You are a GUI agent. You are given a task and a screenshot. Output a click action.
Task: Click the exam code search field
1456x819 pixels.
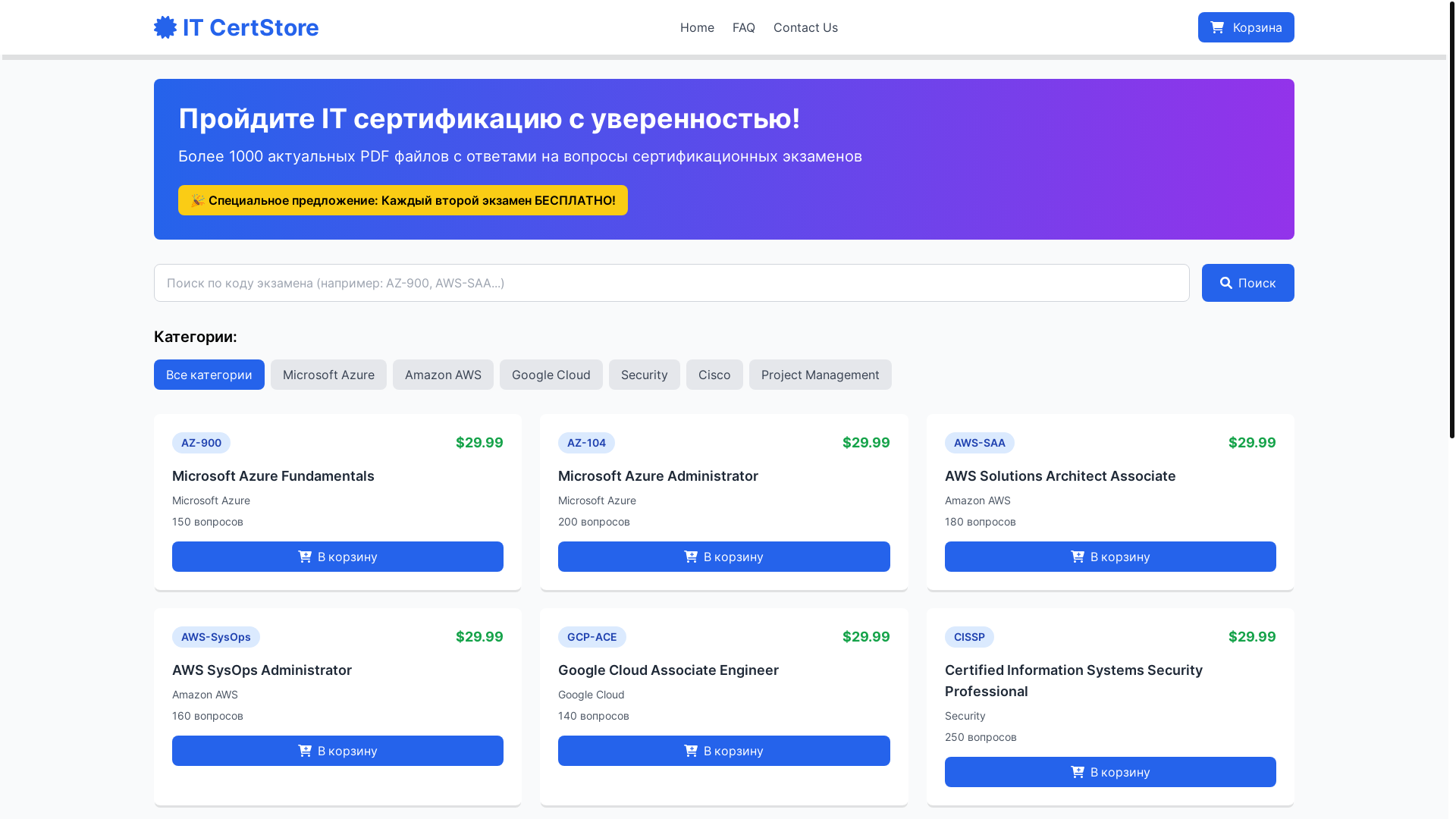672,283
